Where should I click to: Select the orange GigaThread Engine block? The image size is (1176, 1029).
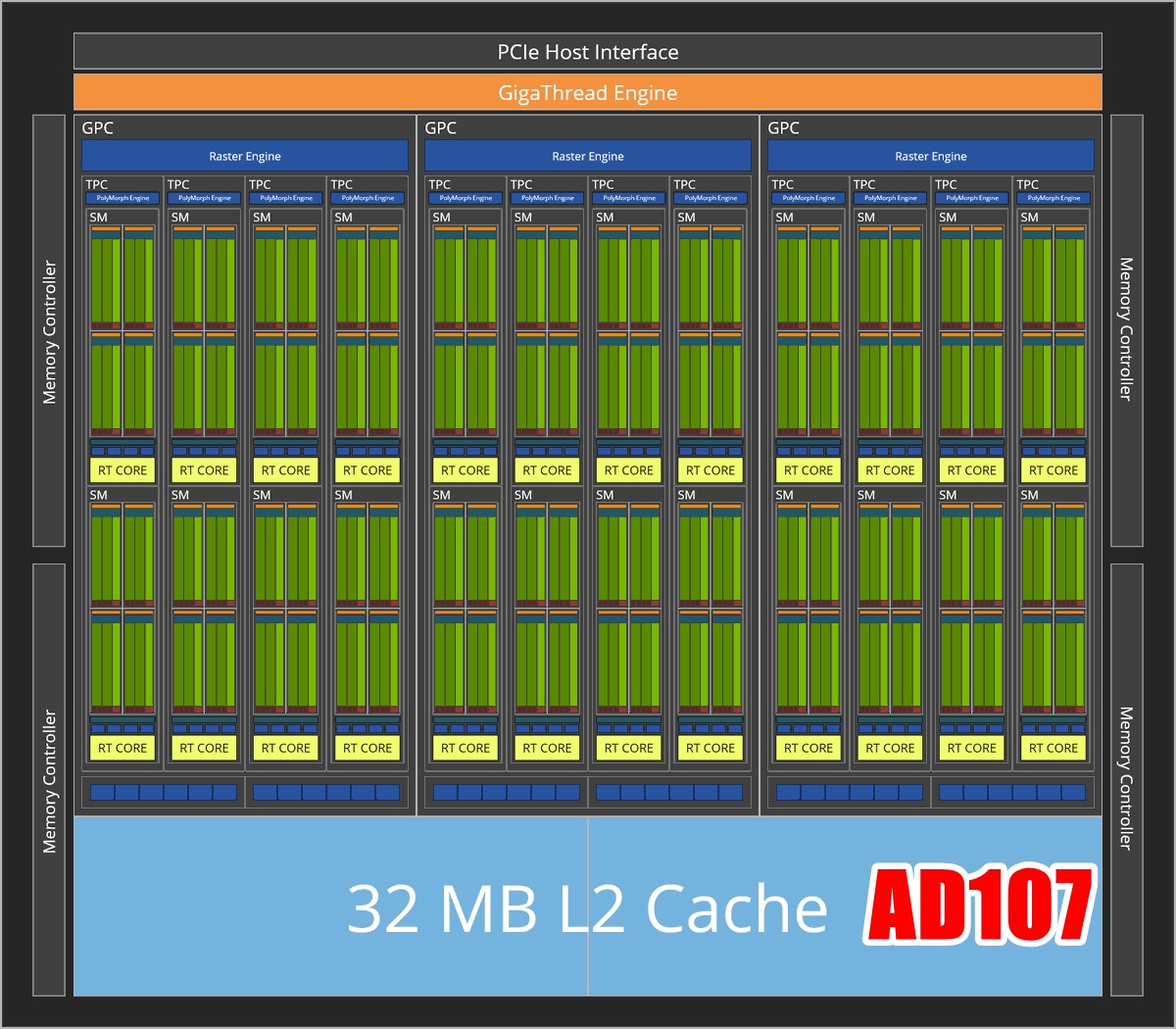tap(588, 93)
